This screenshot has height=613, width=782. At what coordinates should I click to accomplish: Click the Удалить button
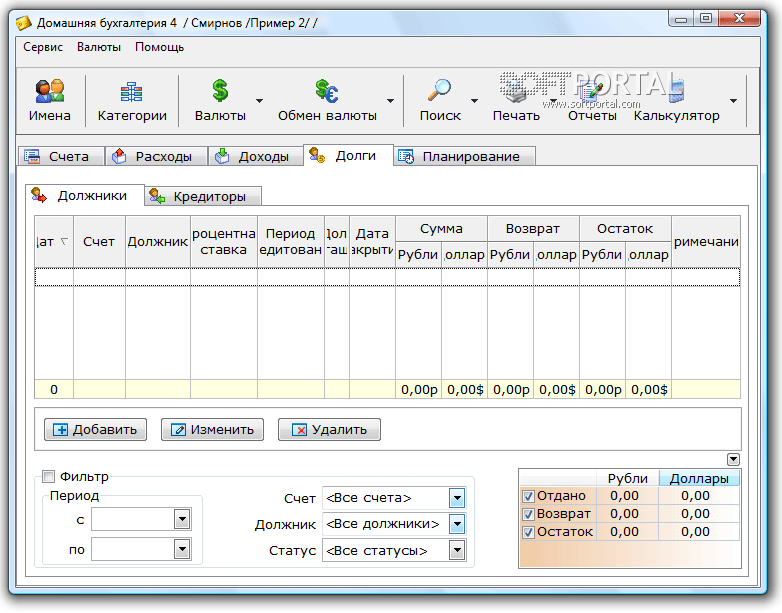[329, 429]
